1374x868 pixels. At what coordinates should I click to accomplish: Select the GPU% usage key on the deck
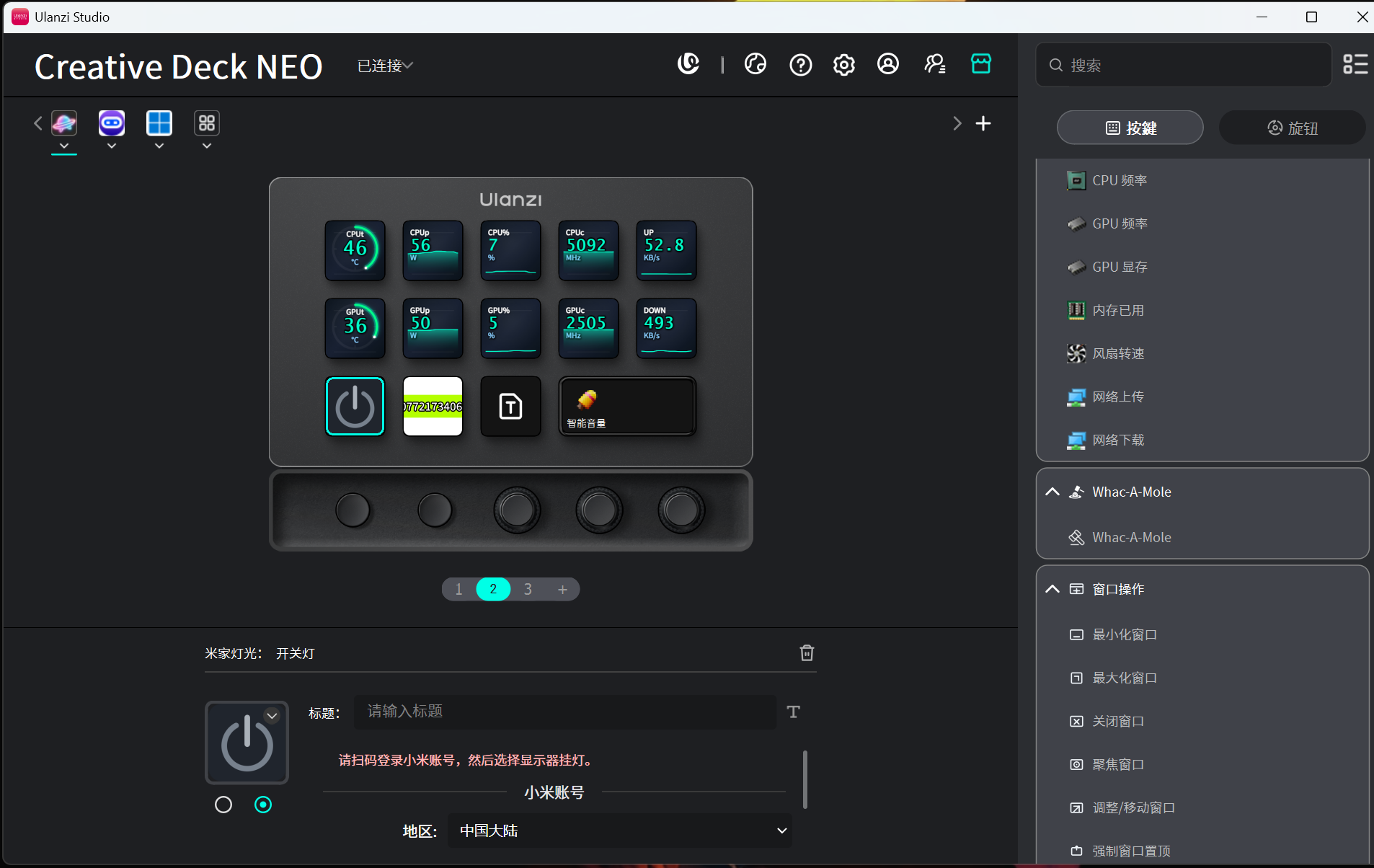[510, 328]
